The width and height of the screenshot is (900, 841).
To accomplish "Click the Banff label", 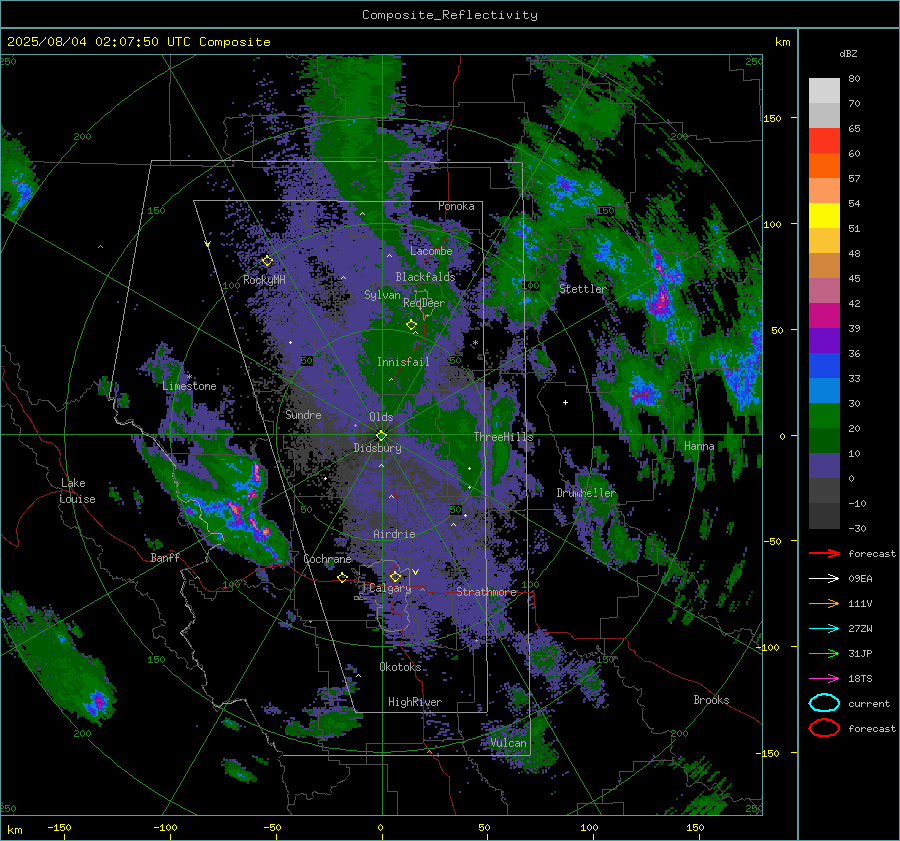I will coord(165,558).
